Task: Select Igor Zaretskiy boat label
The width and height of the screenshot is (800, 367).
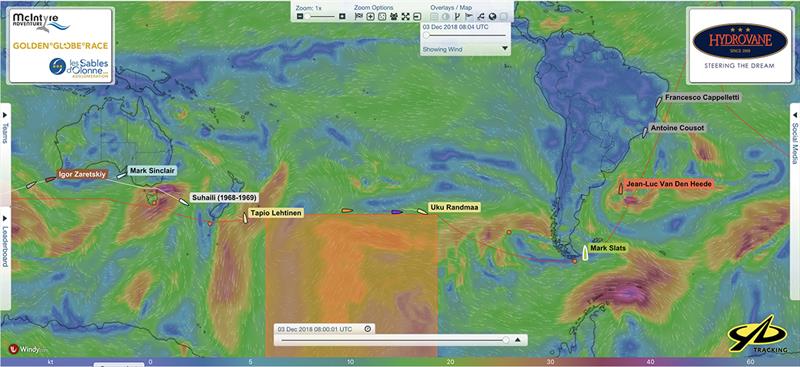Action: click(82, 174)
